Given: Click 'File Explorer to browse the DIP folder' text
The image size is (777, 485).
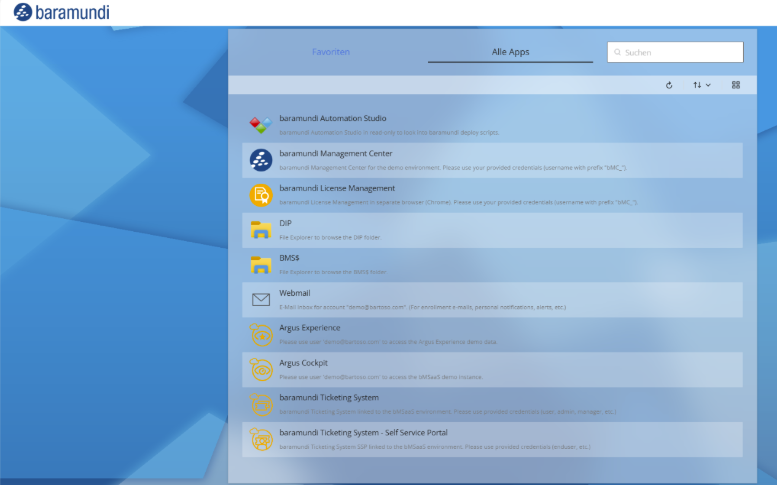Looking at the screenshot, I should click(x=330, y=237).
